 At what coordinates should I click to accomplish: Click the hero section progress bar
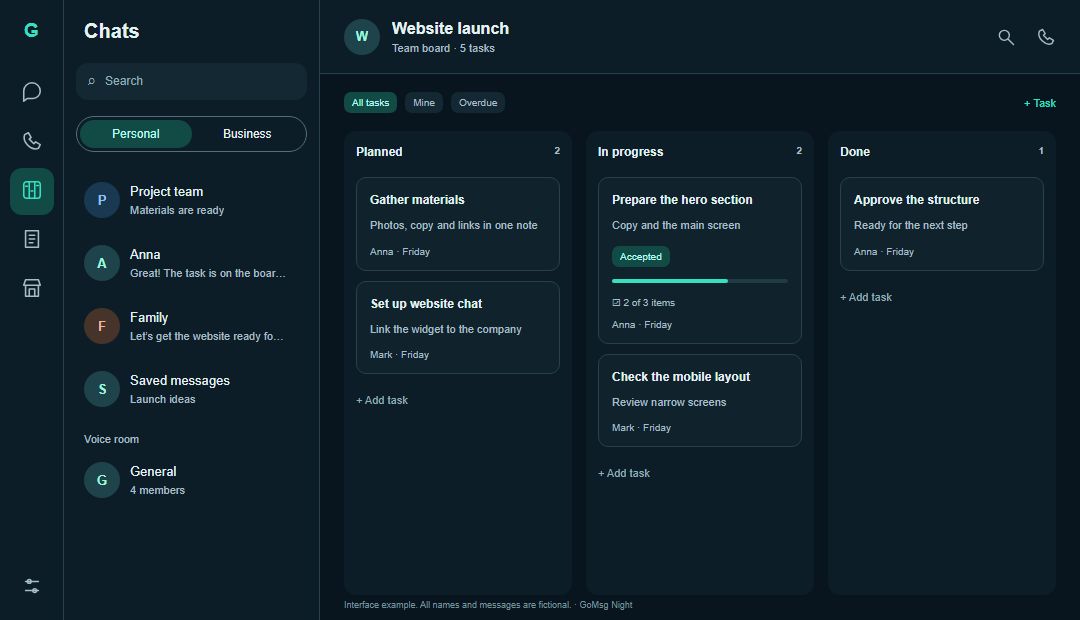click(x=699, y=281)
